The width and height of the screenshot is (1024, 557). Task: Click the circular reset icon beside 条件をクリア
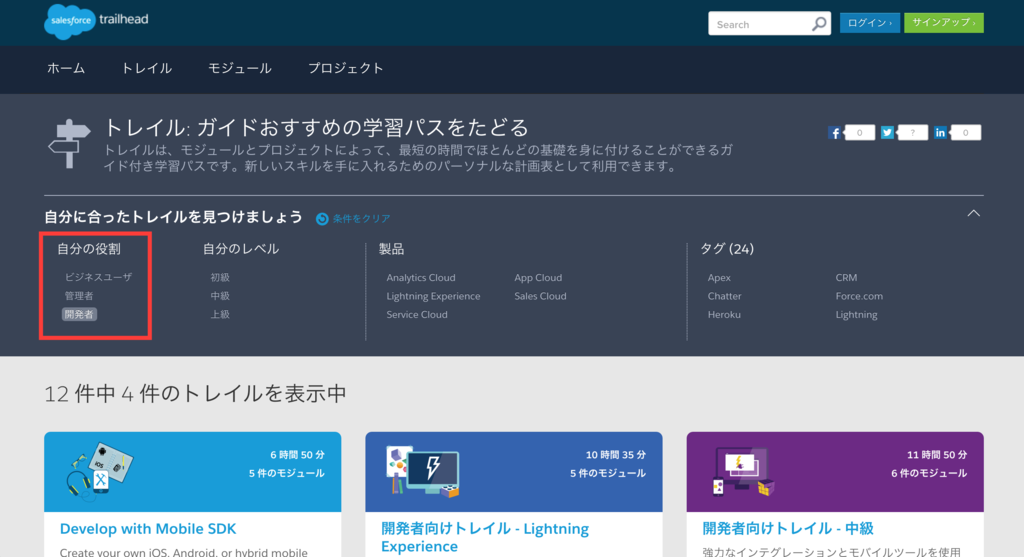click(x=322, y=219)
